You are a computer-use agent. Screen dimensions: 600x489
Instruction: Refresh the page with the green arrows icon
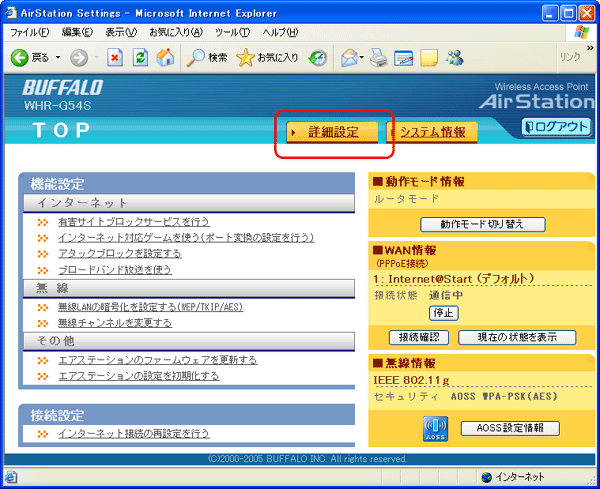(140, 58)
